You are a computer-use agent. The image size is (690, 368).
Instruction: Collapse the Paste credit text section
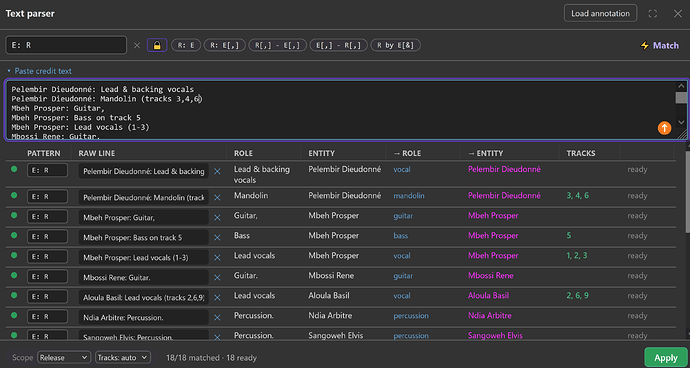pos(40,71)
